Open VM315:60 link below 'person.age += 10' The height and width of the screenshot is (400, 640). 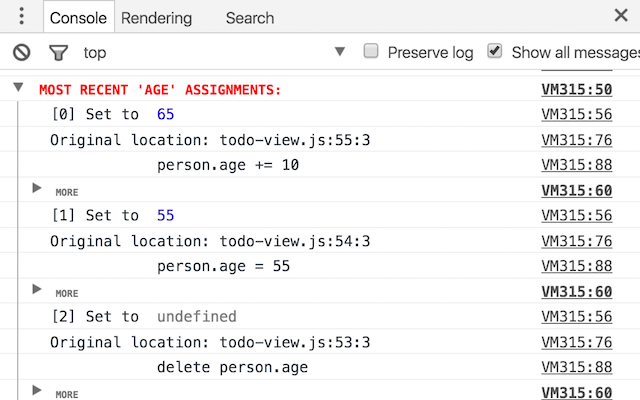(577, 191)
